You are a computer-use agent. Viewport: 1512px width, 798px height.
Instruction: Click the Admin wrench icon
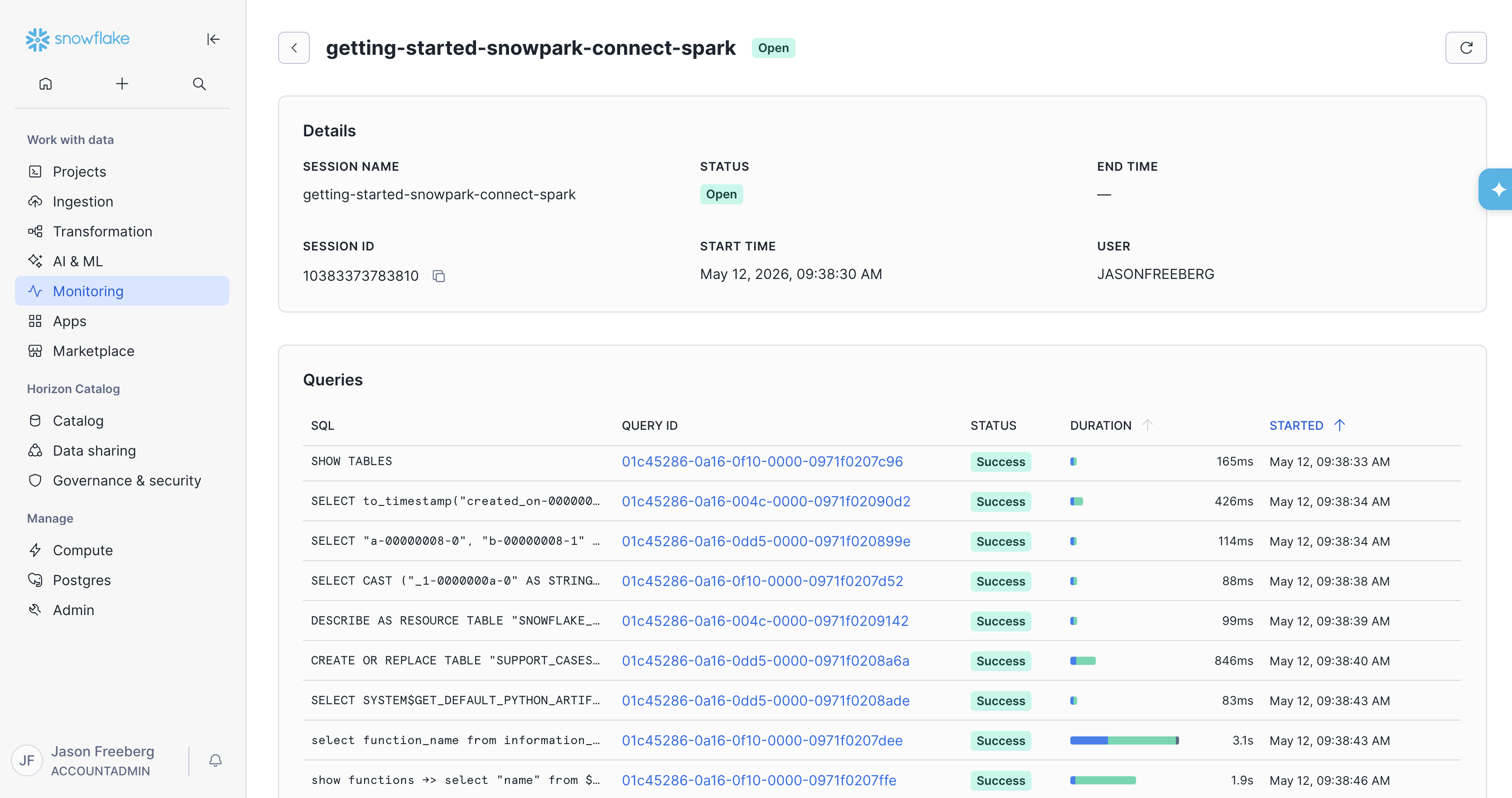click(35, 610)
